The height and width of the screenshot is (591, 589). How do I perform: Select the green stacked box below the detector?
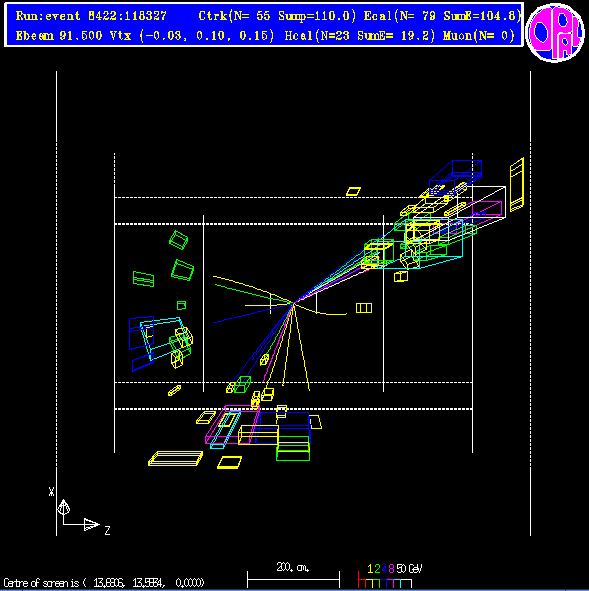[x=293, y=448]
